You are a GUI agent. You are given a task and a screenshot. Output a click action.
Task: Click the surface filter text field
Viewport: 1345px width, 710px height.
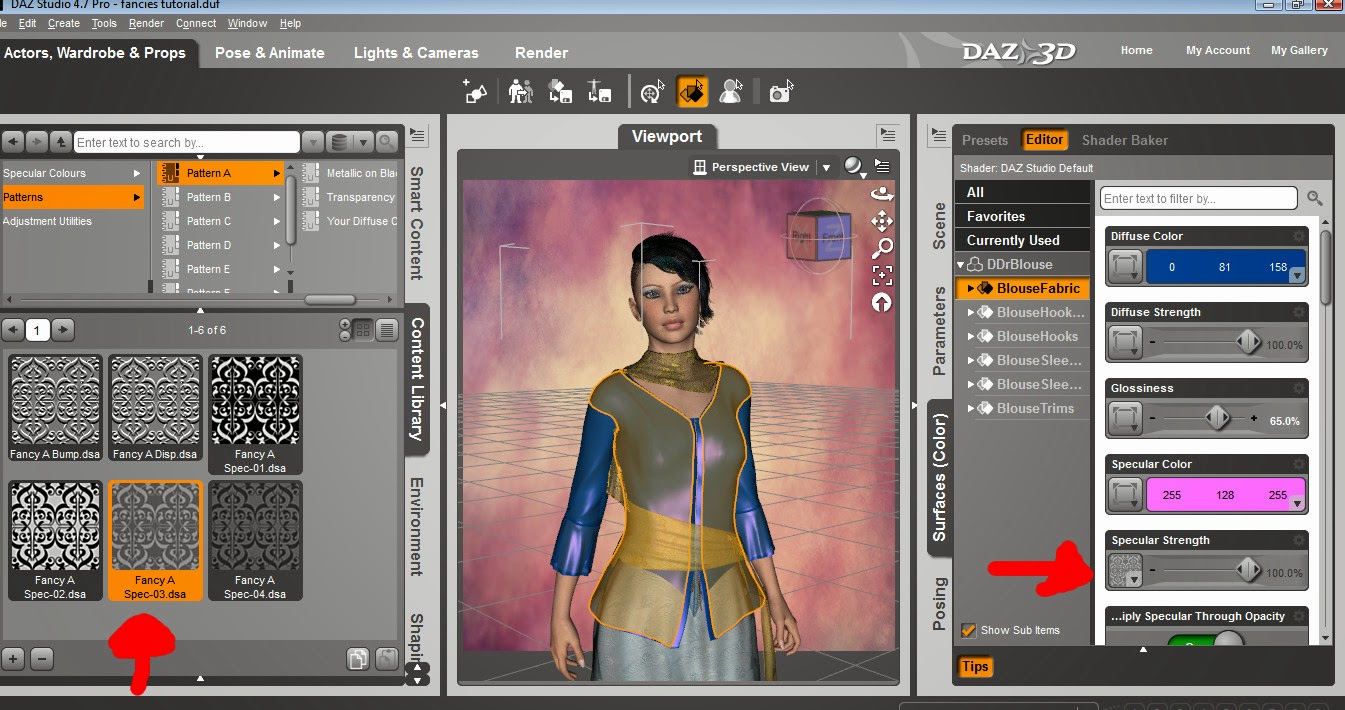click(1198, 198)
